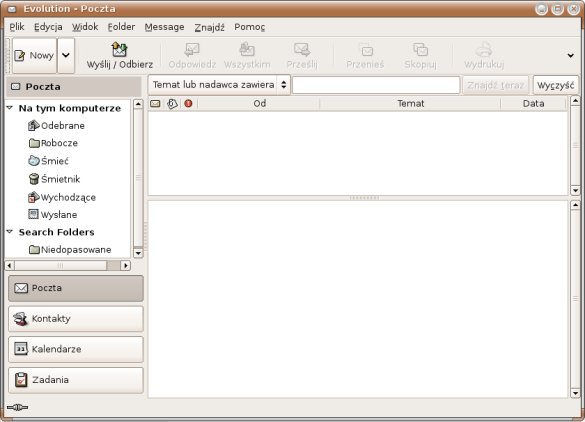
Task: Sort by red importance column icon
Action: (188, 103)
